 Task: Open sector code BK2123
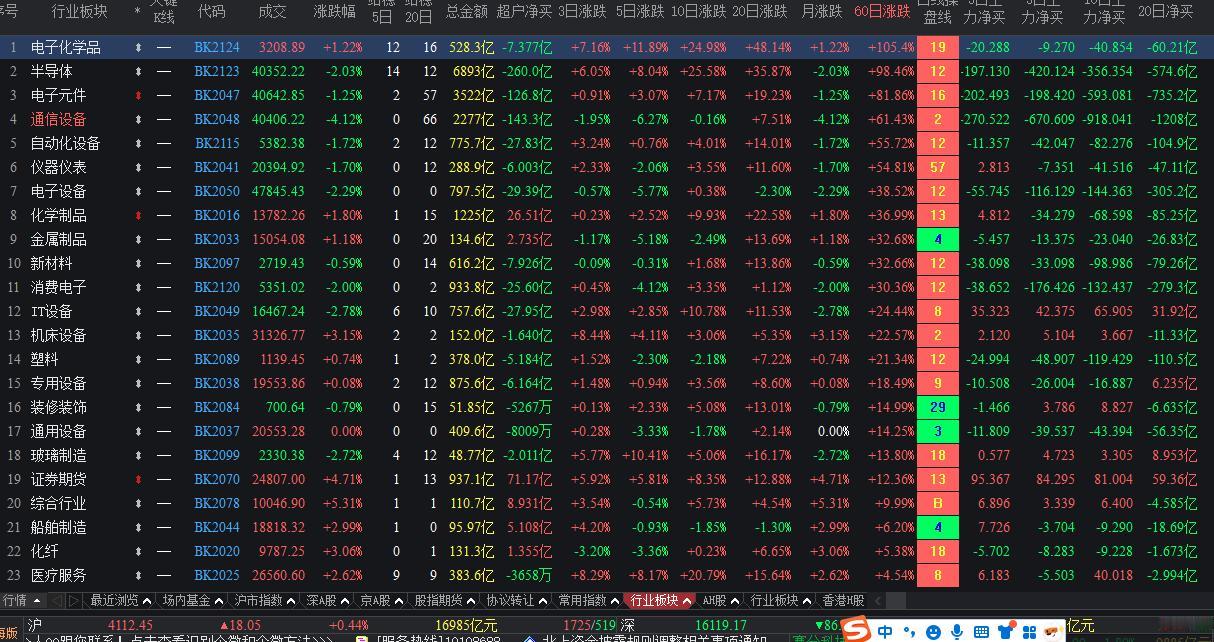point(217,71)
